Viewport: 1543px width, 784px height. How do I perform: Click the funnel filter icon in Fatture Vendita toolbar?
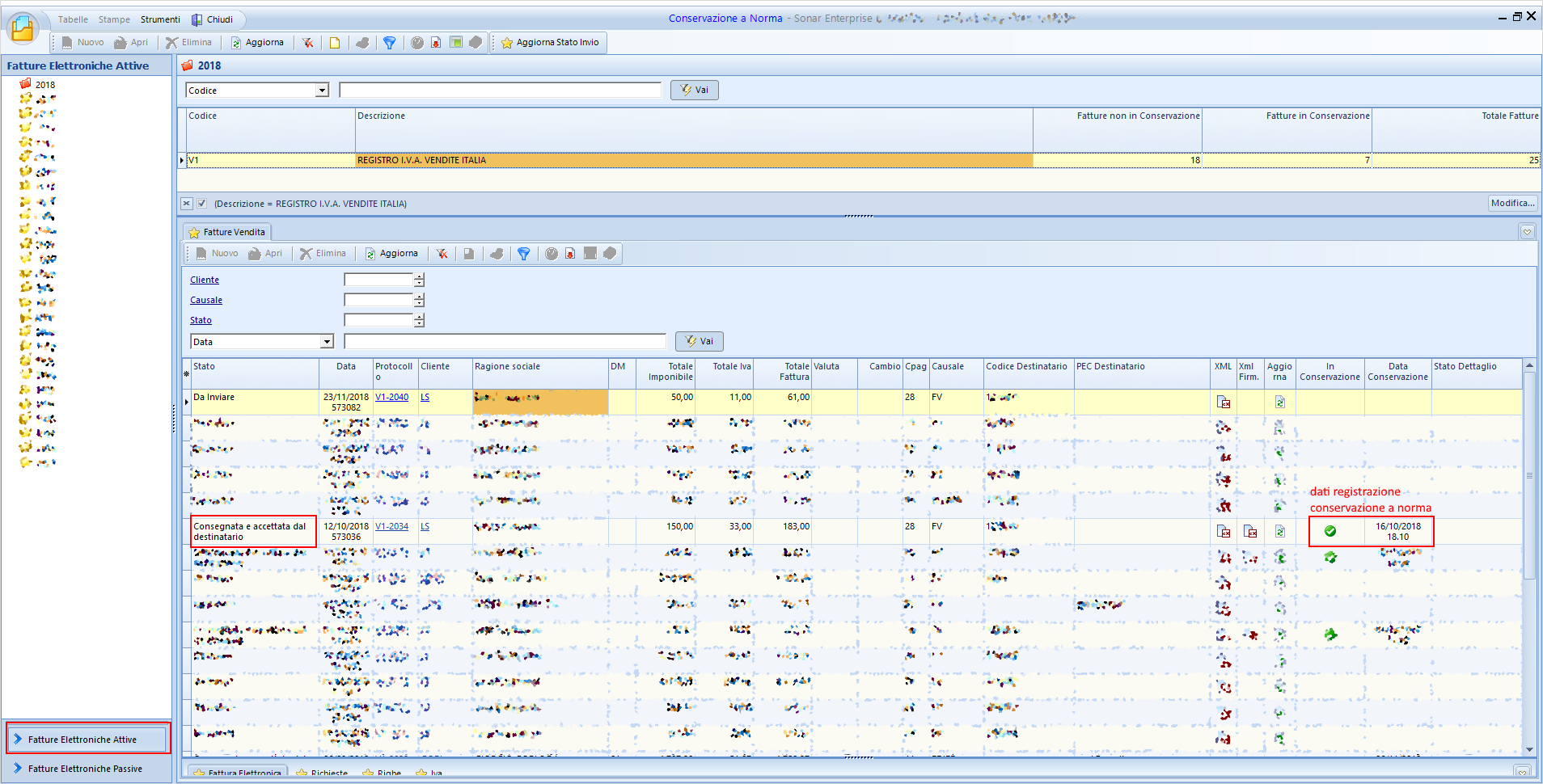coord(524,254)
